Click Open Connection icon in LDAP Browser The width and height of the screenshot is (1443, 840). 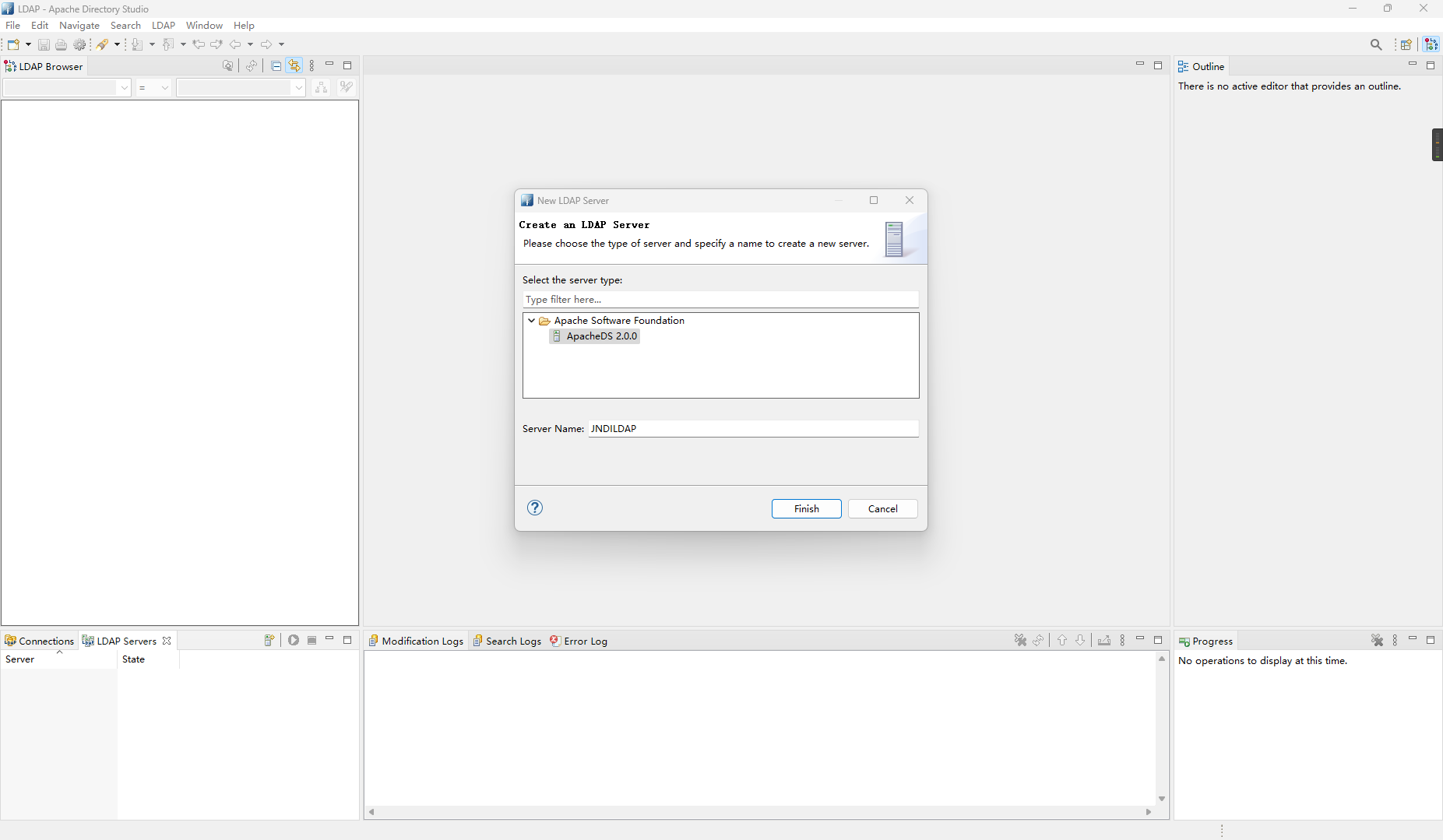click(227, 66)
